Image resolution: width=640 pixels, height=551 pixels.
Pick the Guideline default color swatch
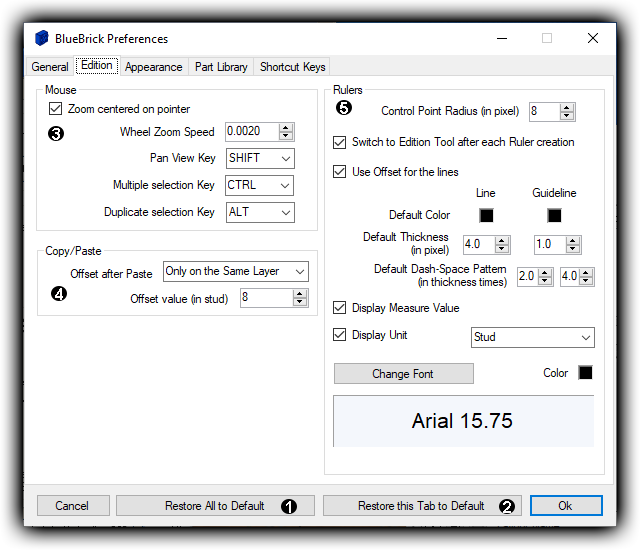(554, 215)
